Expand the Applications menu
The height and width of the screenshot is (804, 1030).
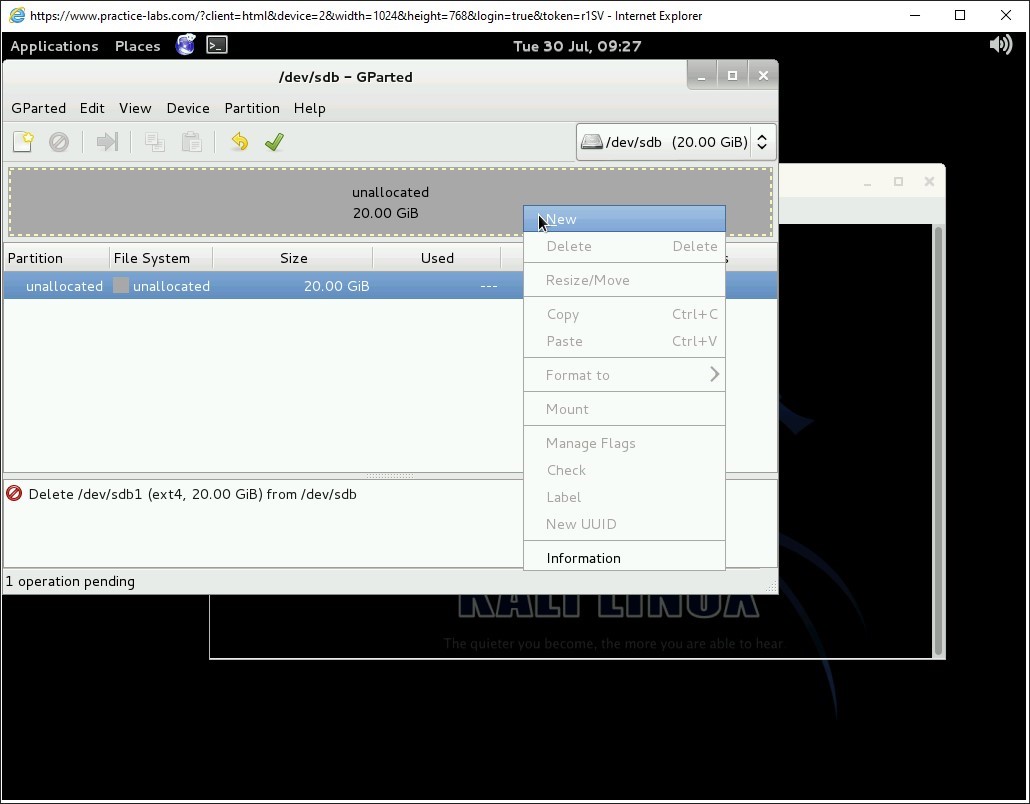pyautogui.click(x=54, y=46)
